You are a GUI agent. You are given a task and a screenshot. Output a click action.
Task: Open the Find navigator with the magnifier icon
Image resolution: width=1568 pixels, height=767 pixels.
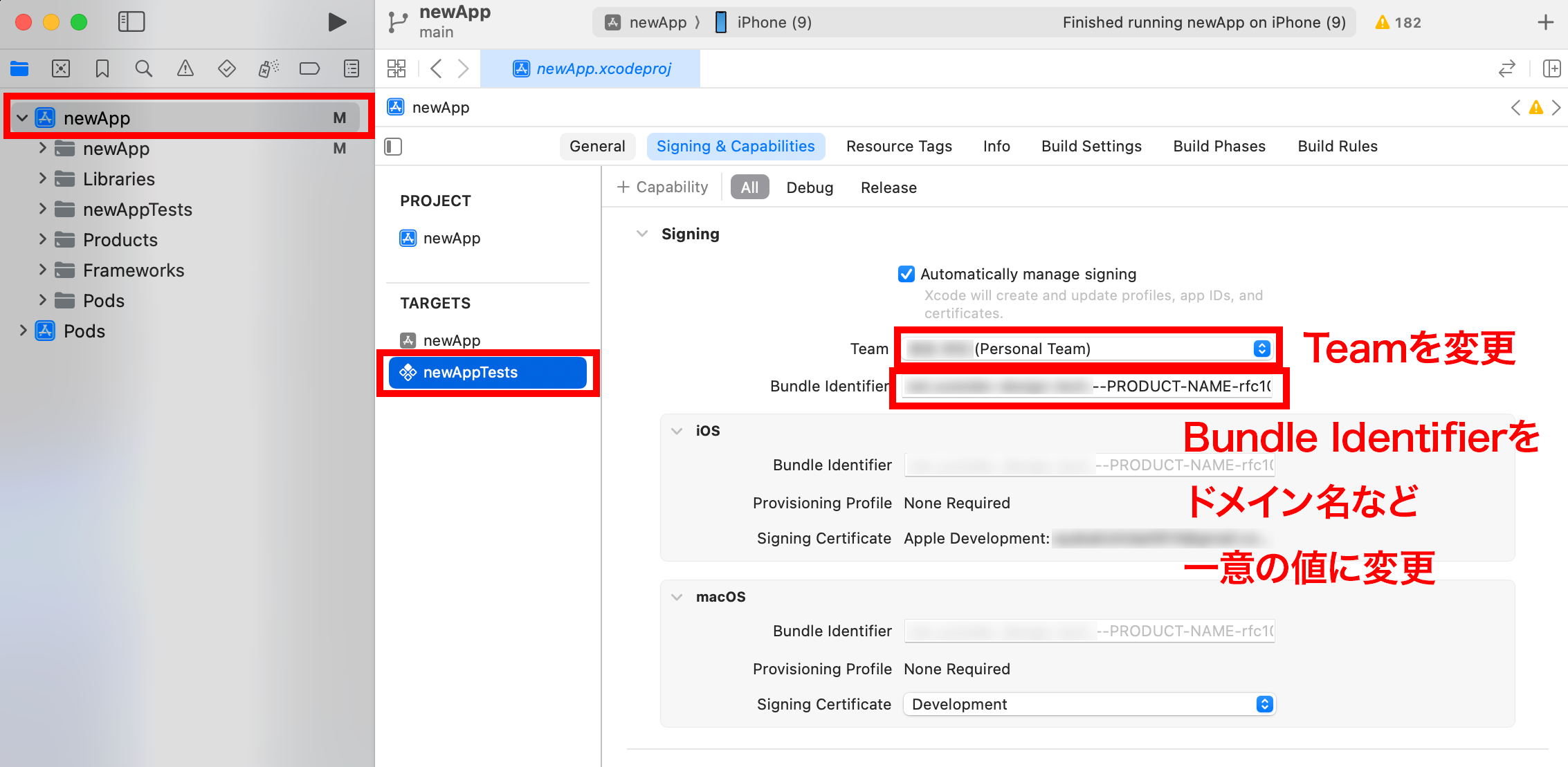click(143, 68)
